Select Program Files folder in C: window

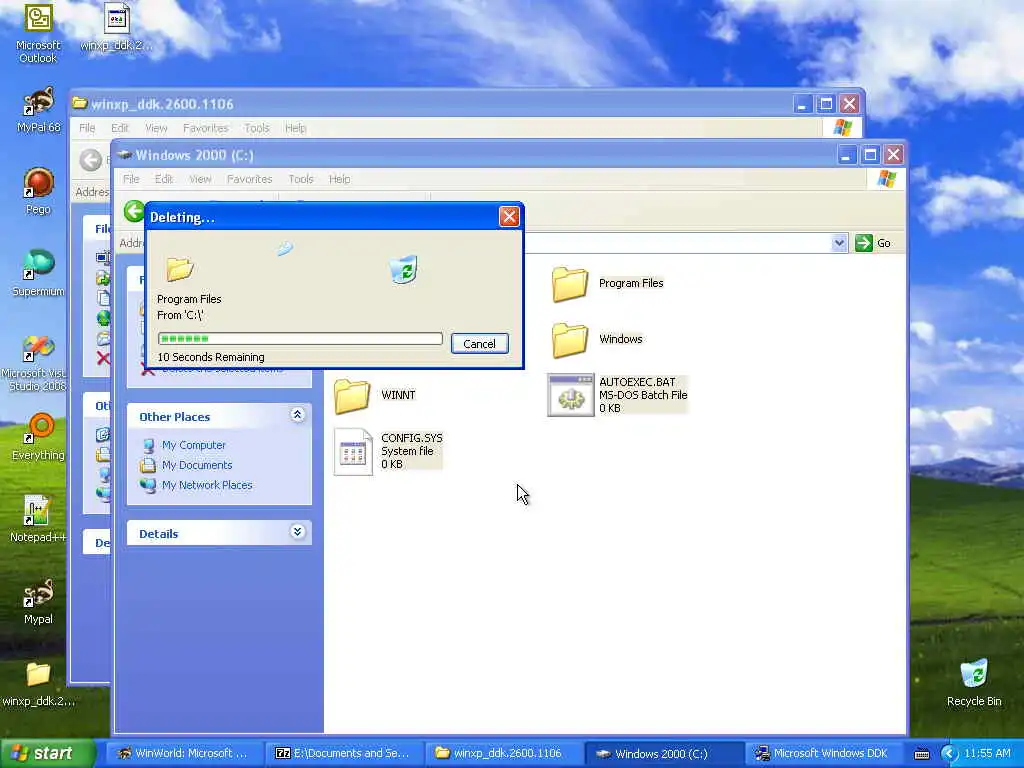[x=607, y=283]
